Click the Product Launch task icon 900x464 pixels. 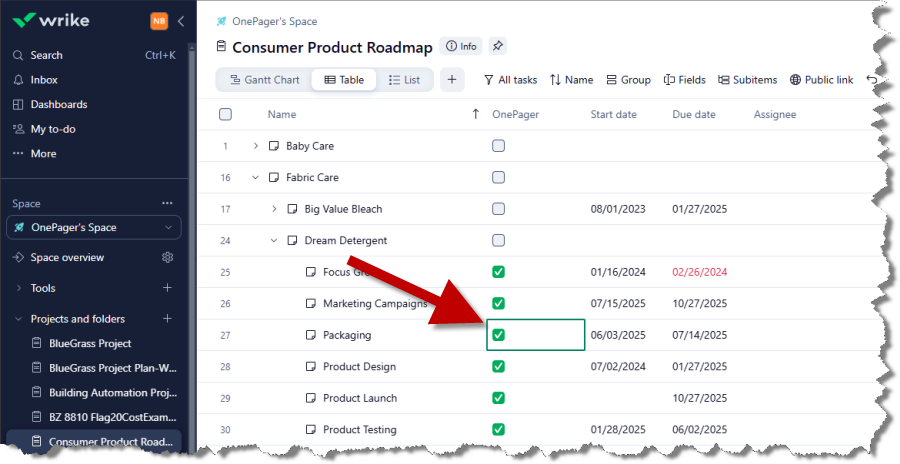[x=311, y=398]
